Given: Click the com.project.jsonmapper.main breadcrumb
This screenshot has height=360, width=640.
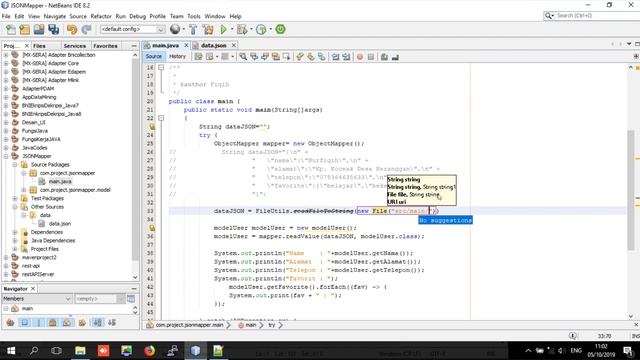Looking at the screenshot, I should [189, 325].
